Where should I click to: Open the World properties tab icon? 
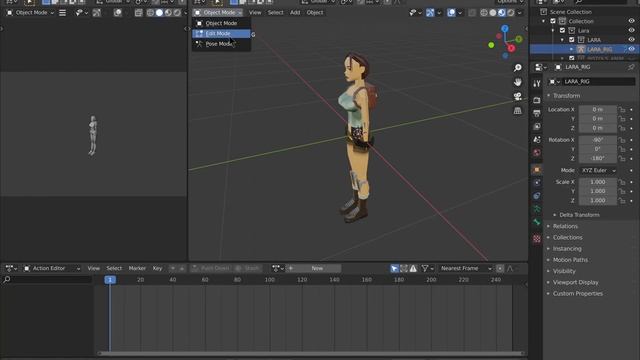point(537,153)
